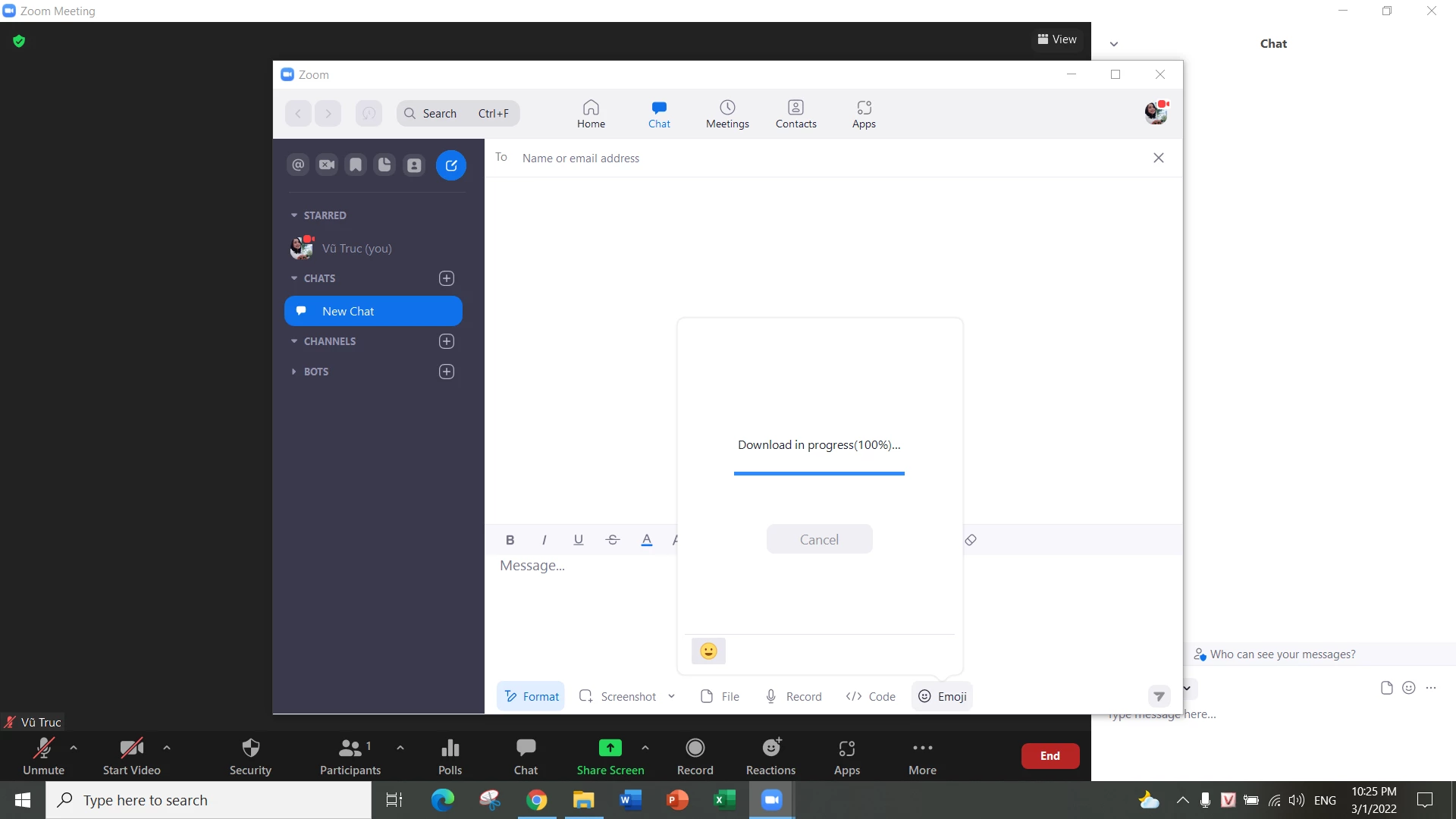Click the Reactions button

coord(770,756)
